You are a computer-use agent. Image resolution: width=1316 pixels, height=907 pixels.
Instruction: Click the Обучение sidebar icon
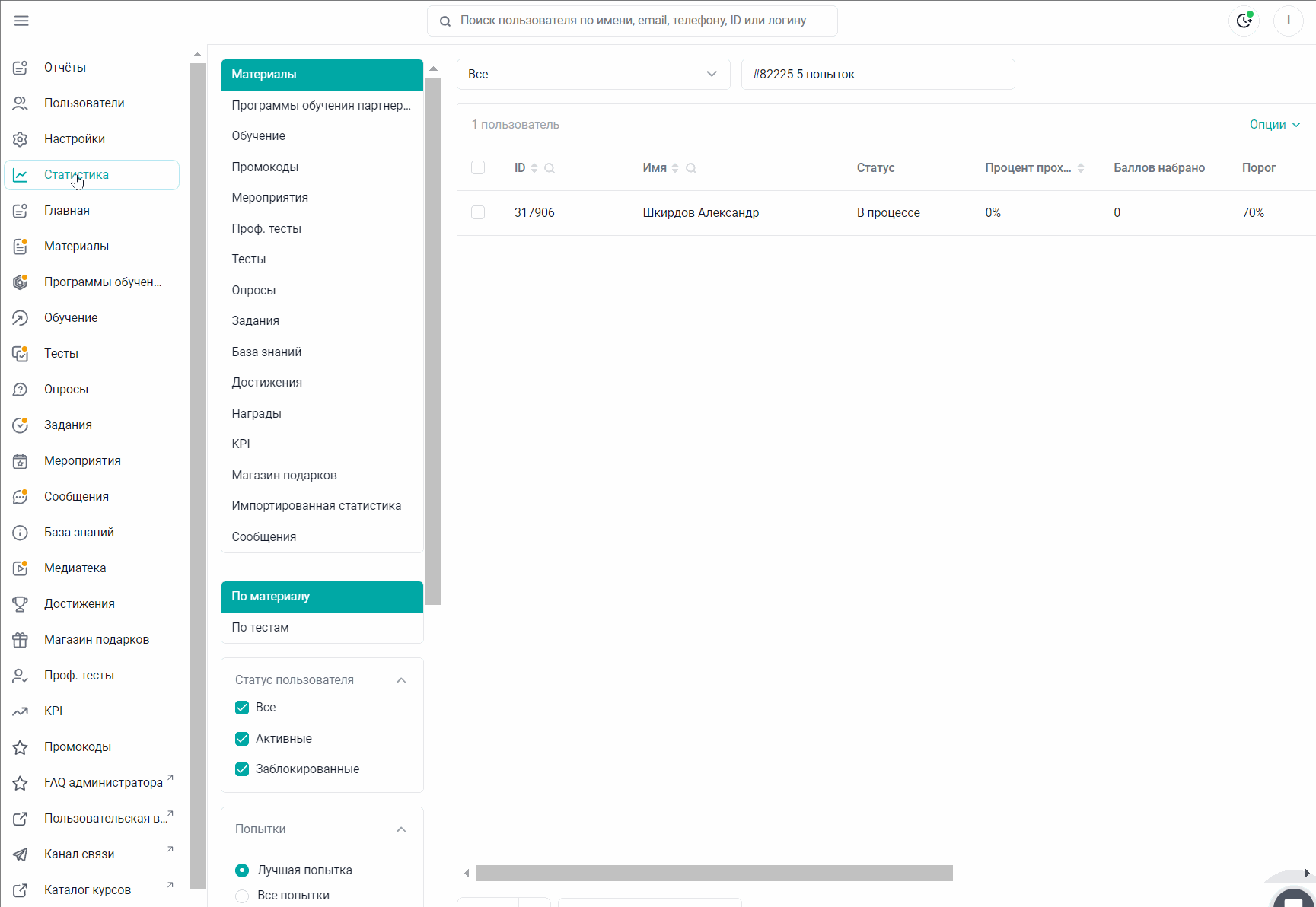[21, 318]
